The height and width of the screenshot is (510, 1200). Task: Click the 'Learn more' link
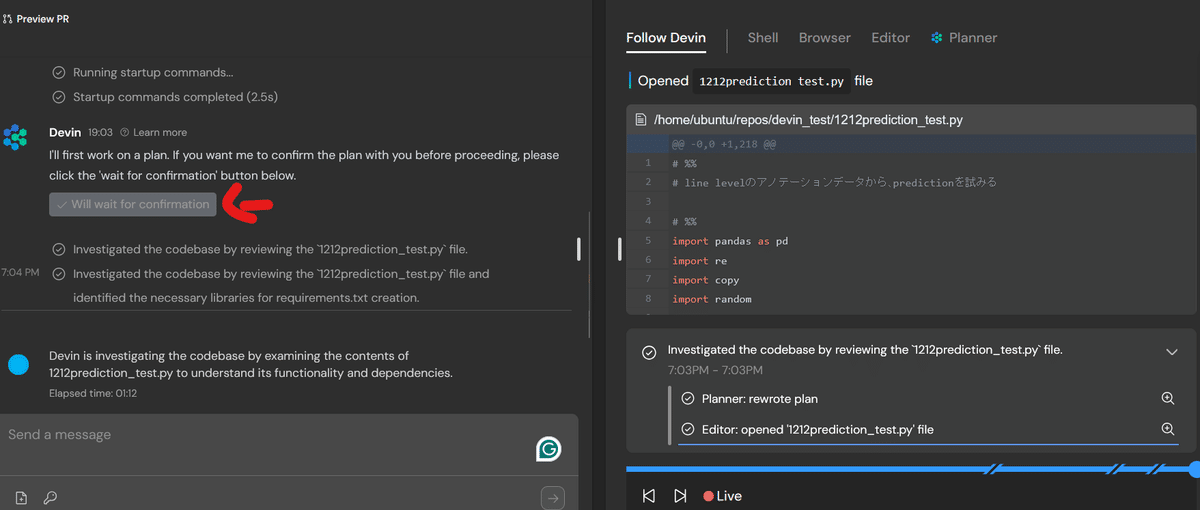coord(153,132)
